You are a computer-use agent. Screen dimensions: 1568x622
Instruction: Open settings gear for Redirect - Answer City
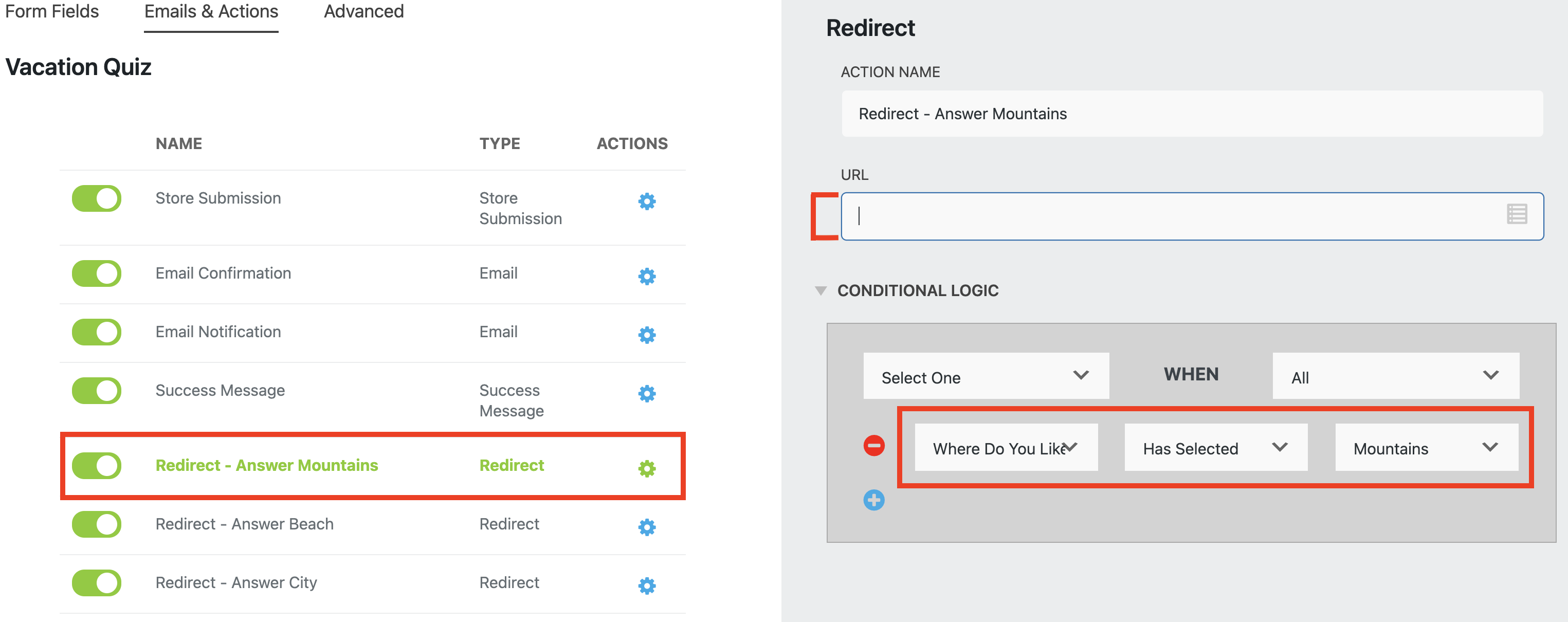[x=646, y=585]
